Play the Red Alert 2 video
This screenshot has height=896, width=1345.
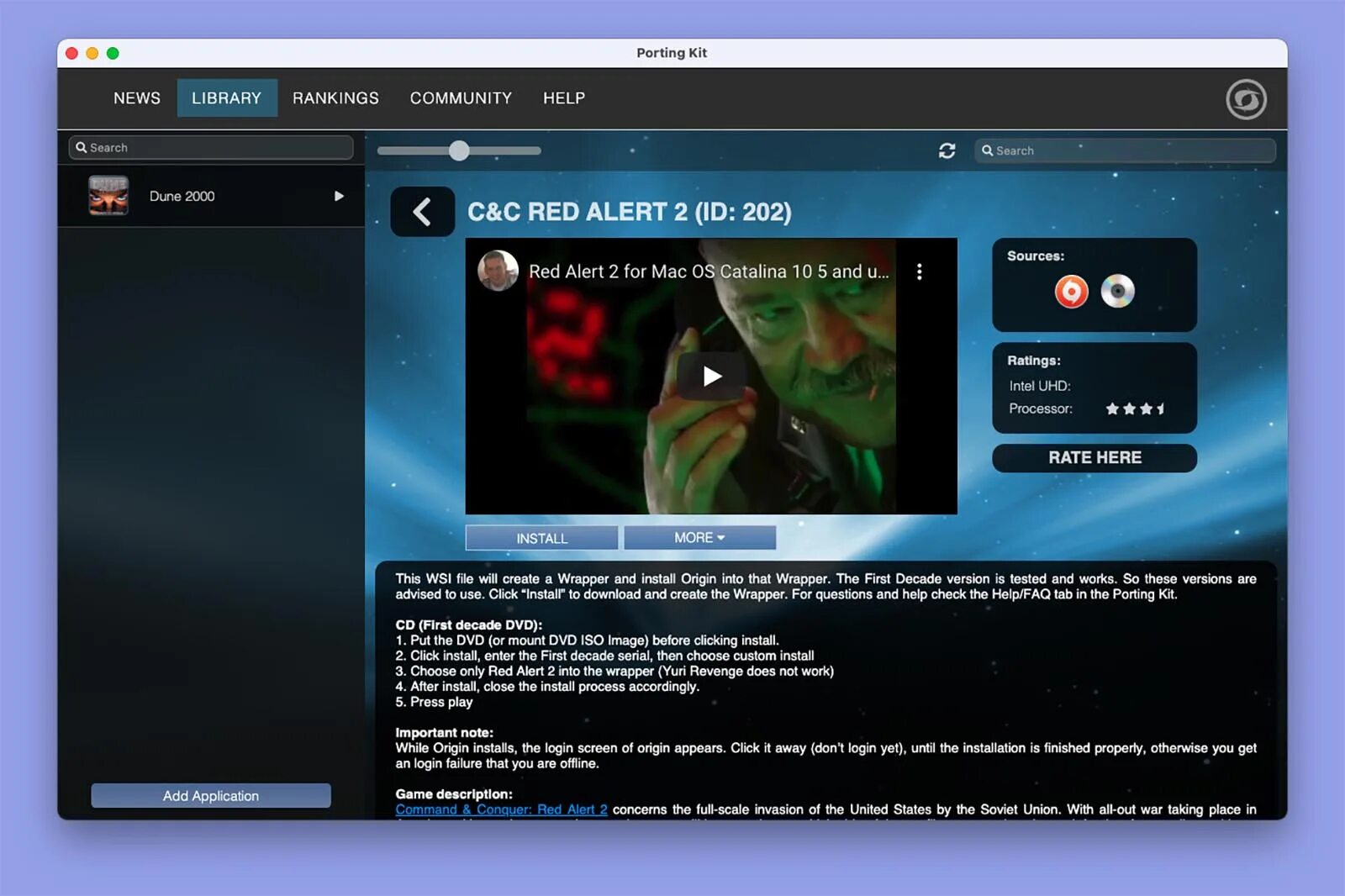712,376
